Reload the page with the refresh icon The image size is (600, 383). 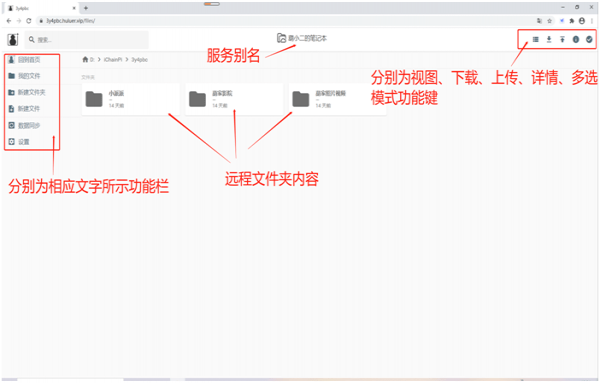click(x=29, y=21)
